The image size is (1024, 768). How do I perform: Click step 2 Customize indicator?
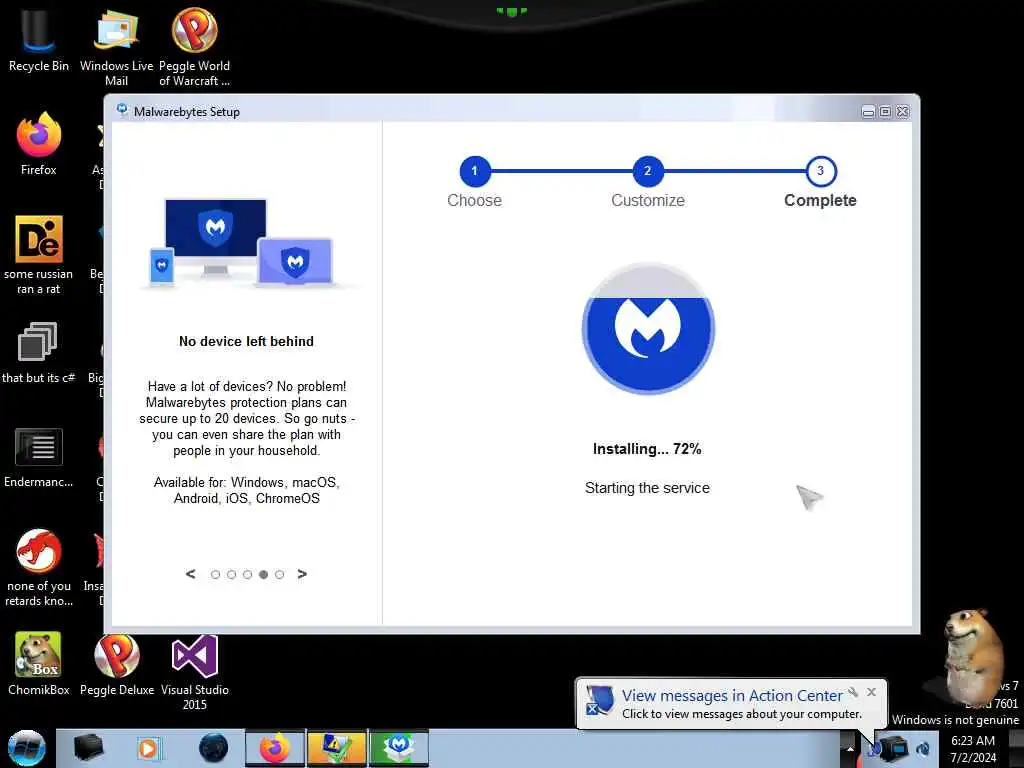tap(648, 171)
